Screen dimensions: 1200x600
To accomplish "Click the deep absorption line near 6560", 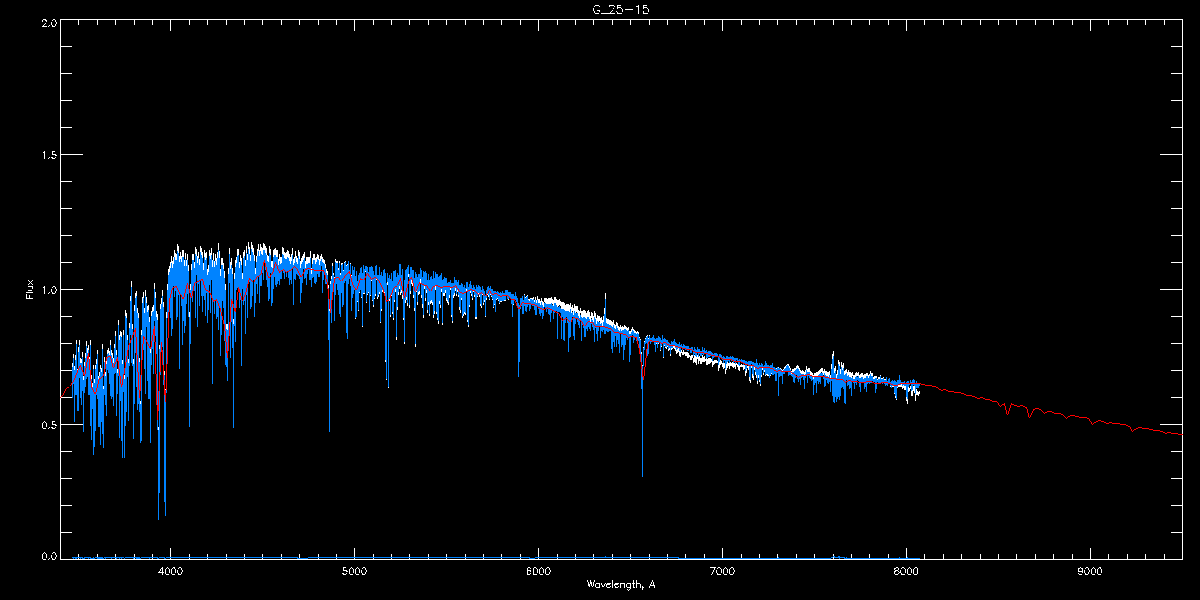I will [642, 410].
